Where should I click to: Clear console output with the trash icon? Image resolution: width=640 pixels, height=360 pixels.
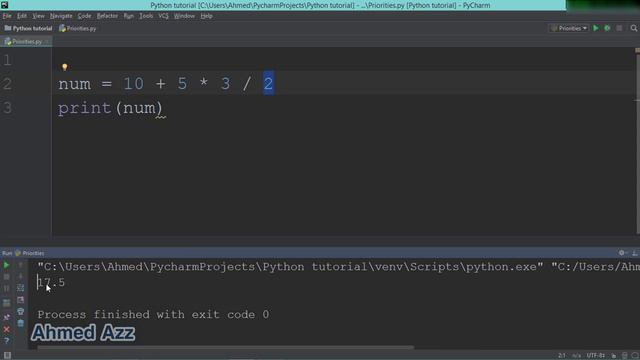pyautogui.click(x=20, y=323)
